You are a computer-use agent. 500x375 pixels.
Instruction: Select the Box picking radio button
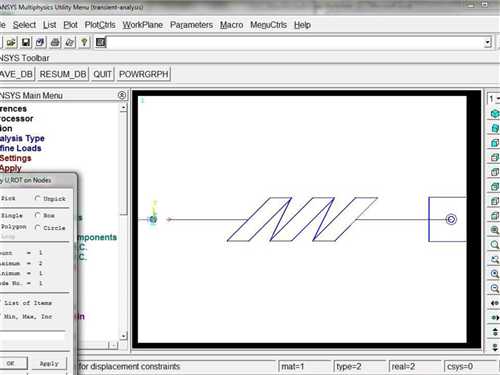[38, 215]
